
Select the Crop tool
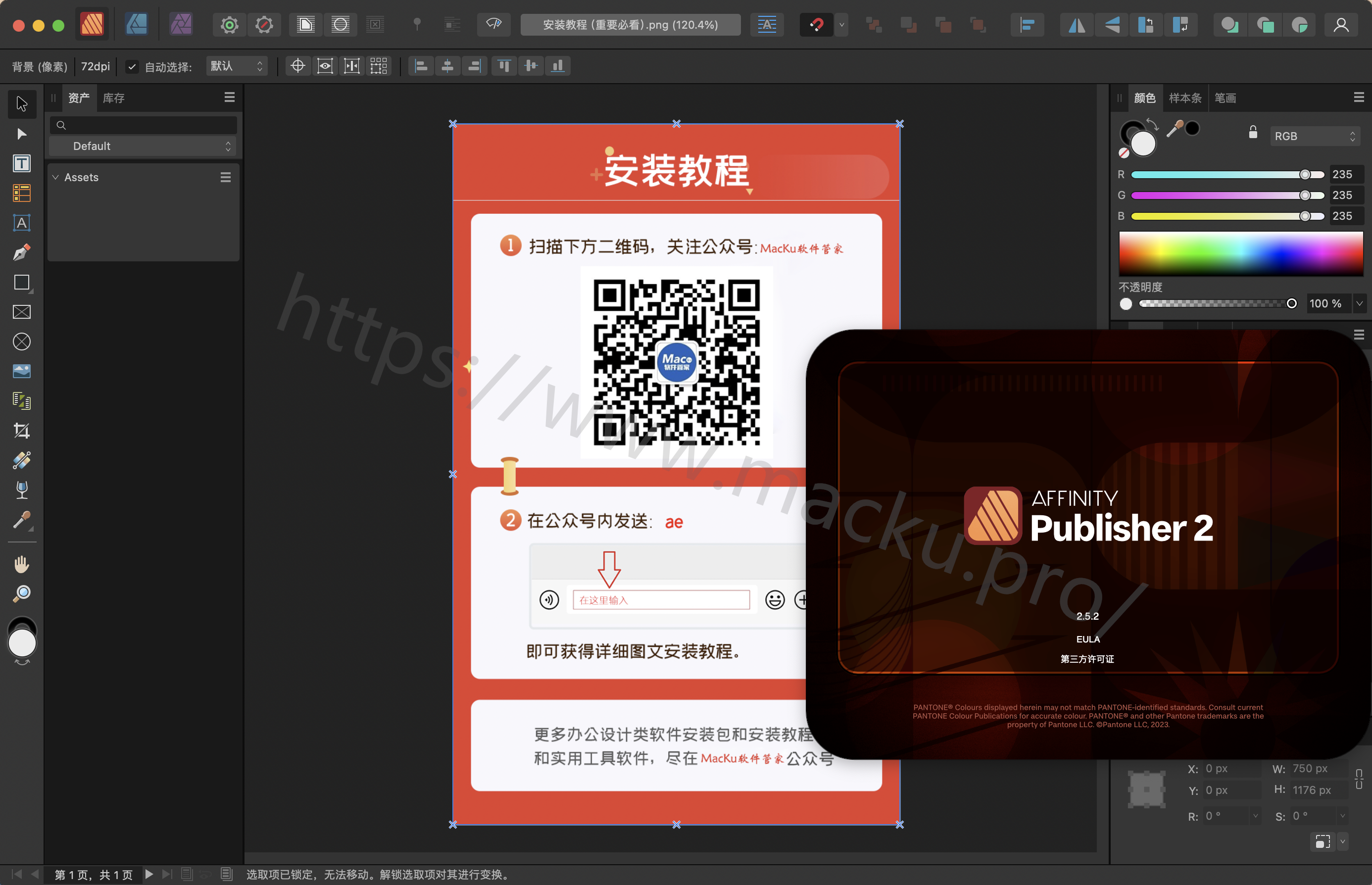pos(22,431)
